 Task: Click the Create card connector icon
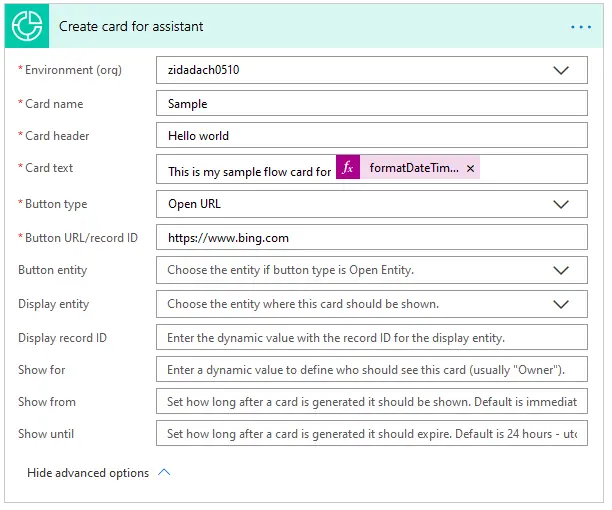pos(30,27)
